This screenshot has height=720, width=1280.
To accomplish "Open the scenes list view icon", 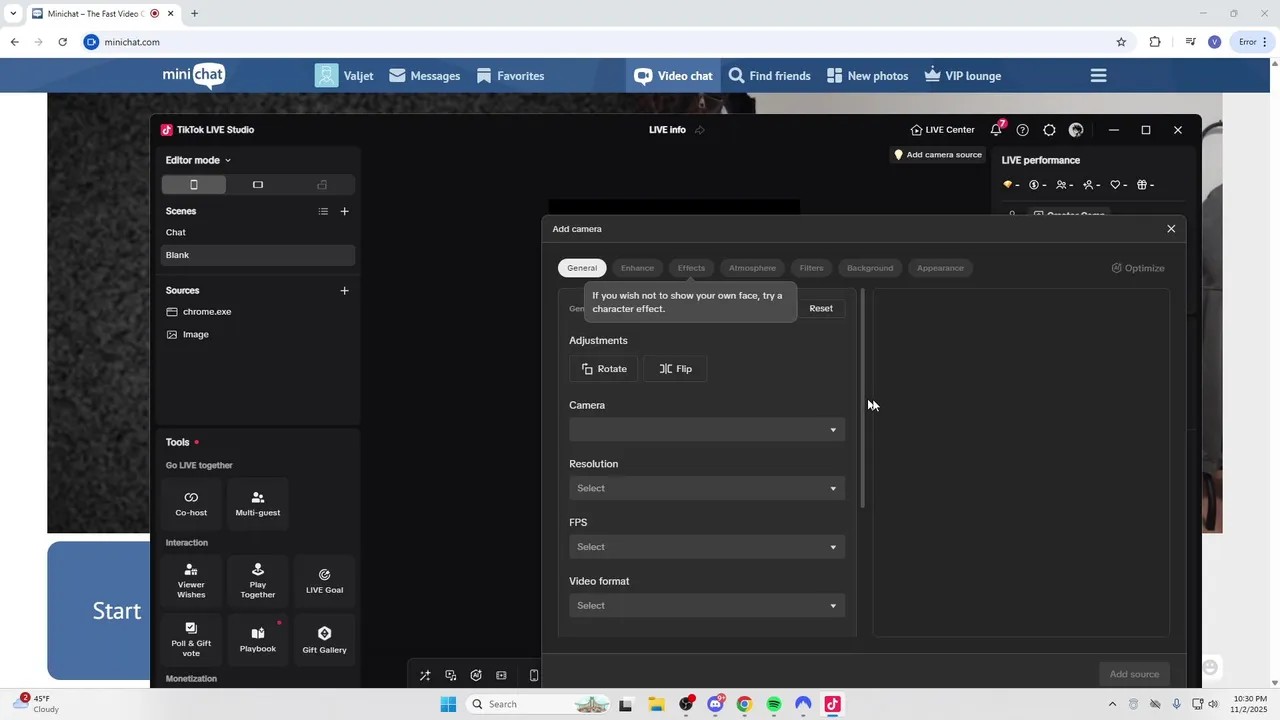I will 323,211.
